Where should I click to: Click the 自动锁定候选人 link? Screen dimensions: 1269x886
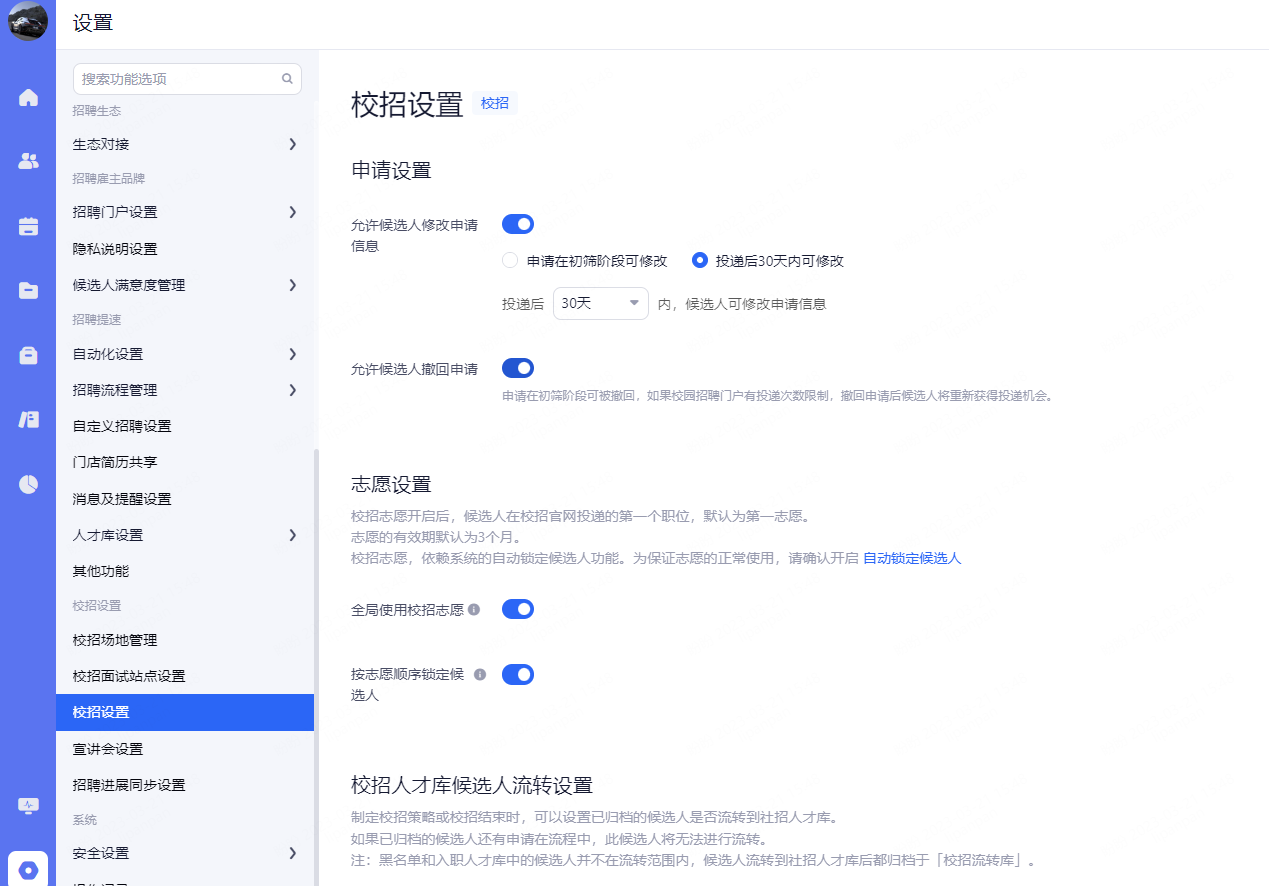coord(911,558)
